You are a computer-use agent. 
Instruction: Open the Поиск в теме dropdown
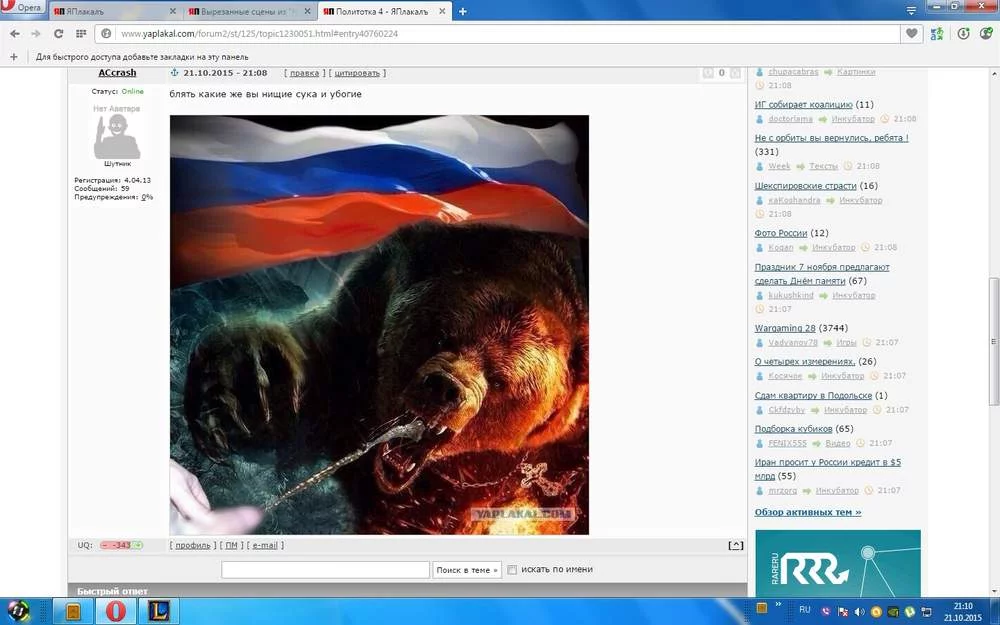point(467,570)
